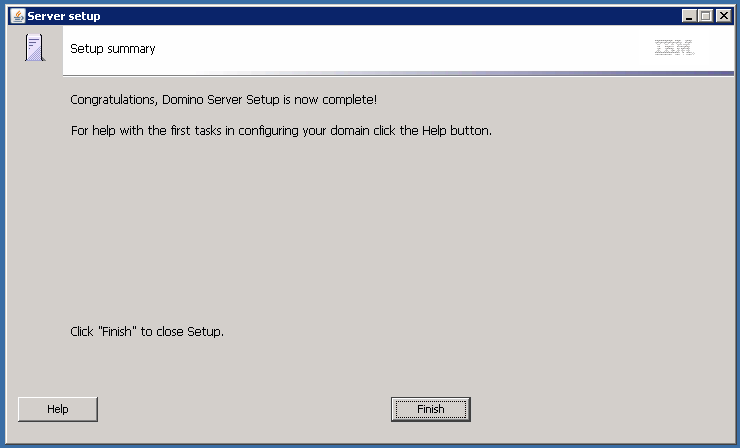Screen dimensions: 740x448
Task: Click the Congratulations setup complete message
Action: (224, 100)
